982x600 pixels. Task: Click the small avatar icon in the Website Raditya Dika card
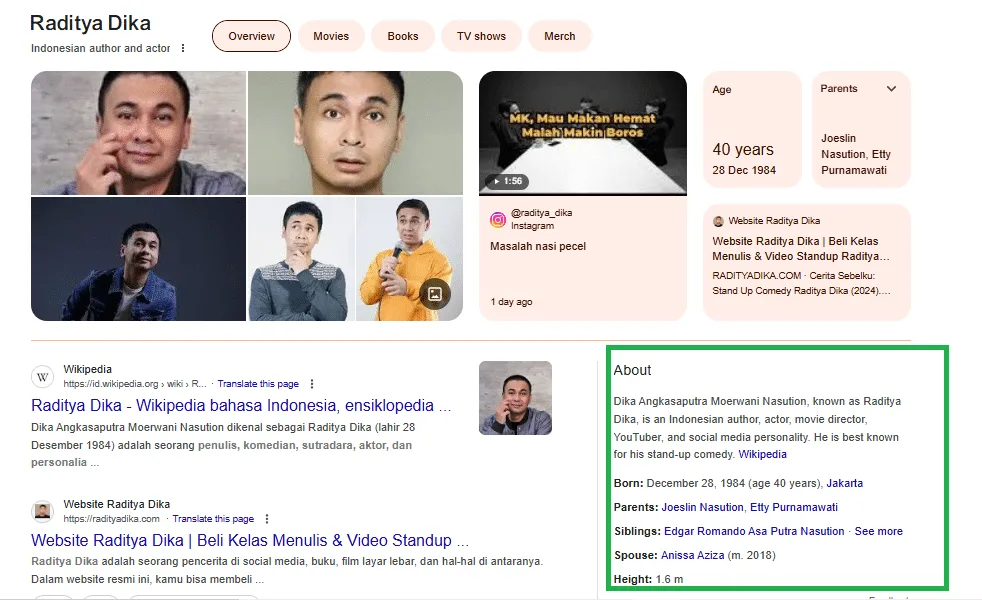pos(718,221)
